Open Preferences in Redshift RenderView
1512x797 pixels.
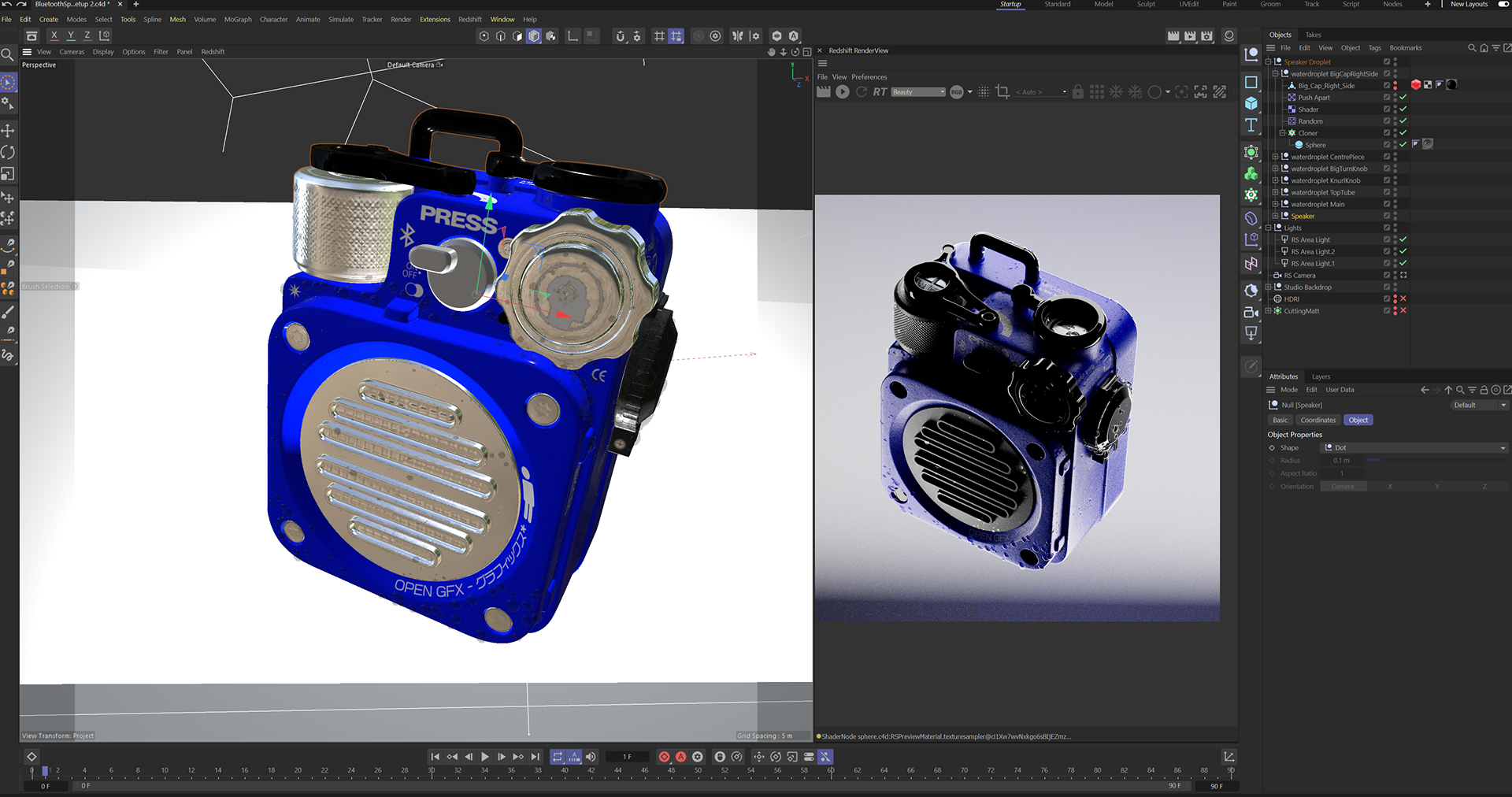(x=869, y=77)
